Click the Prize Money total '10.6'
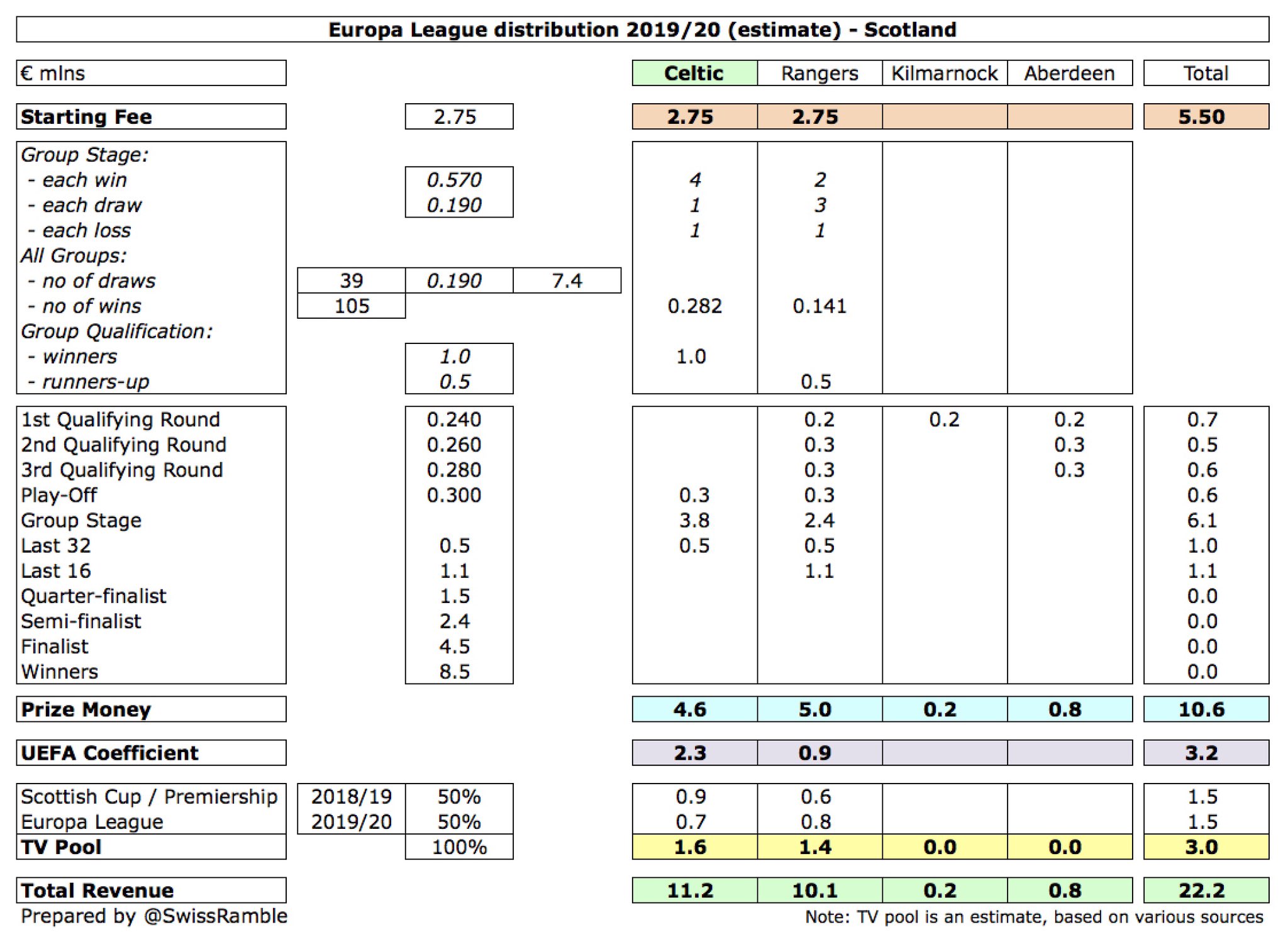This screenshot has height=932, width=1288. tap(1206, 709)
